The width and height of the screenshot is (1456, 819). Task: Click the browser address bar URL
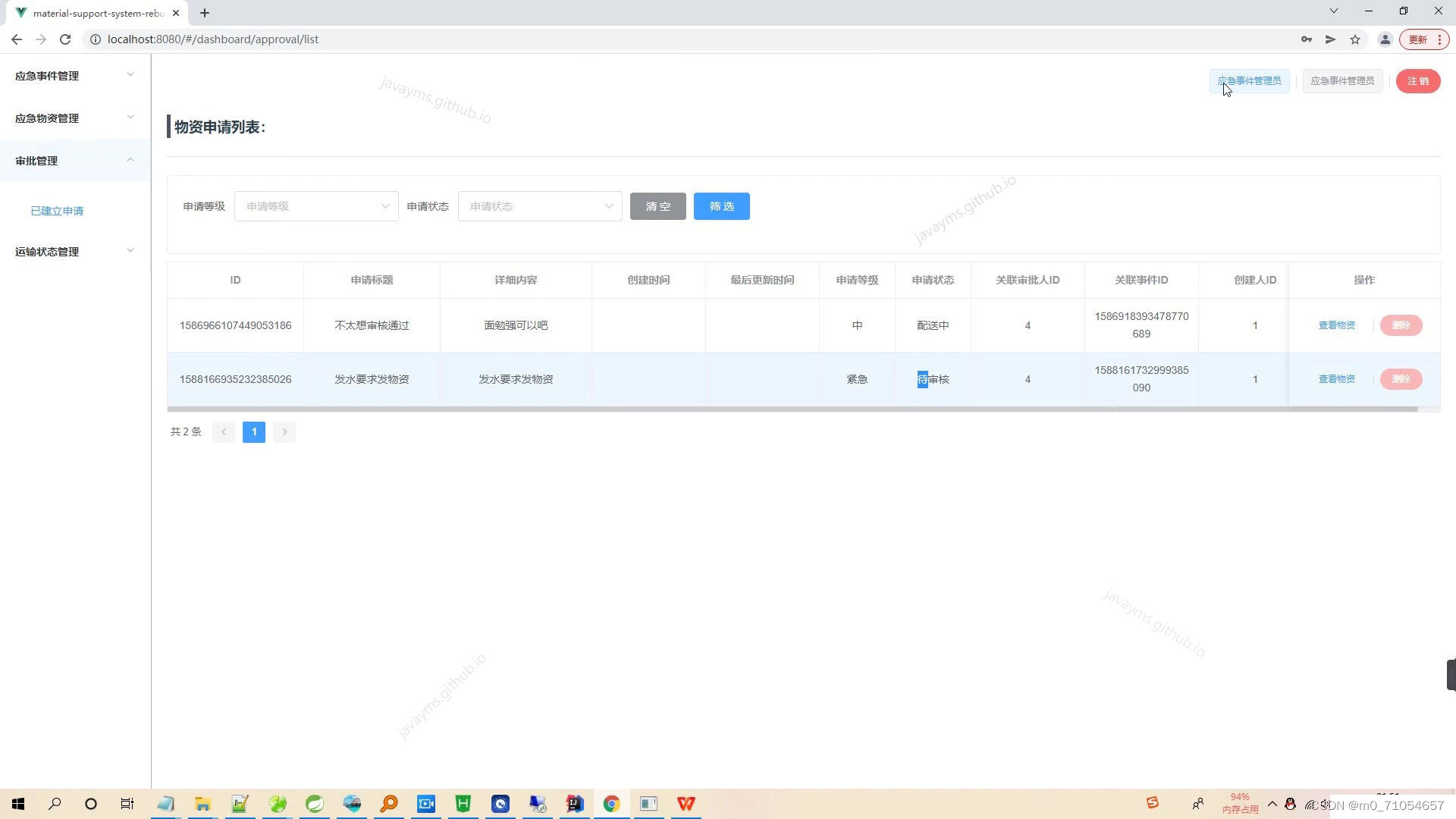tap(213, 39)
